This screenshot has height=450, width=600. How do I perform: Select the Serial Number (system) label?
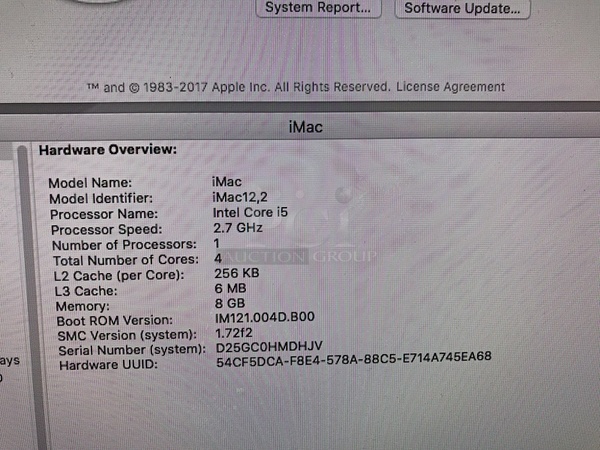tap(132, 350)
